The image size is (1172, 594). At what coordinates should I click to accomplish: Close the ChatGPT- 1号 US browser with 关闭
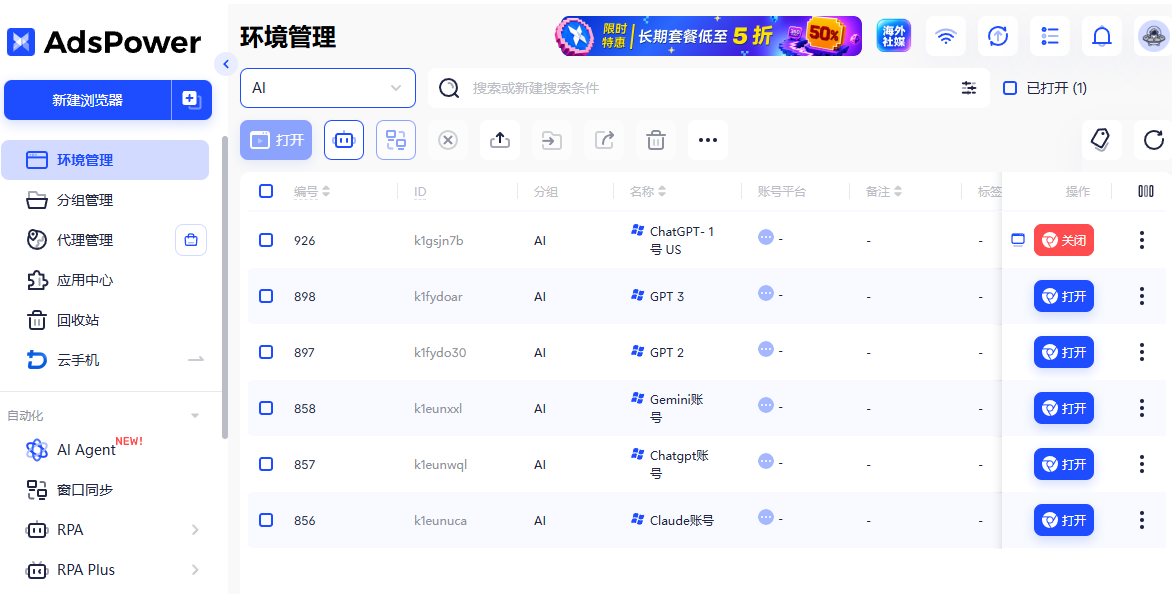[1064, 240]
